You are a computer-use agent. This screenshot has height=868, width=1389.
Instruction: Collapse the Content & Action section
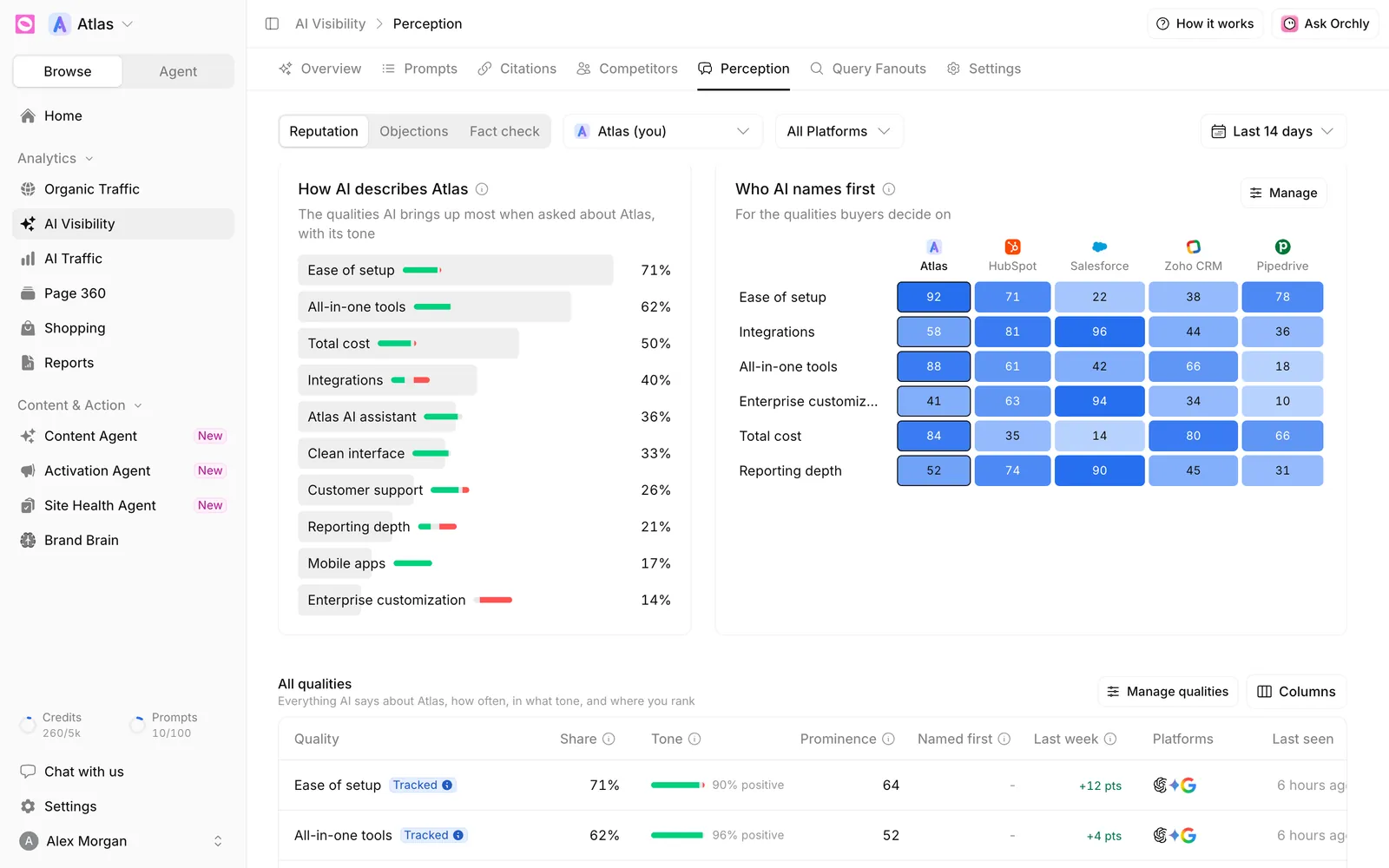pyautogui.click(x=80, y=405)
